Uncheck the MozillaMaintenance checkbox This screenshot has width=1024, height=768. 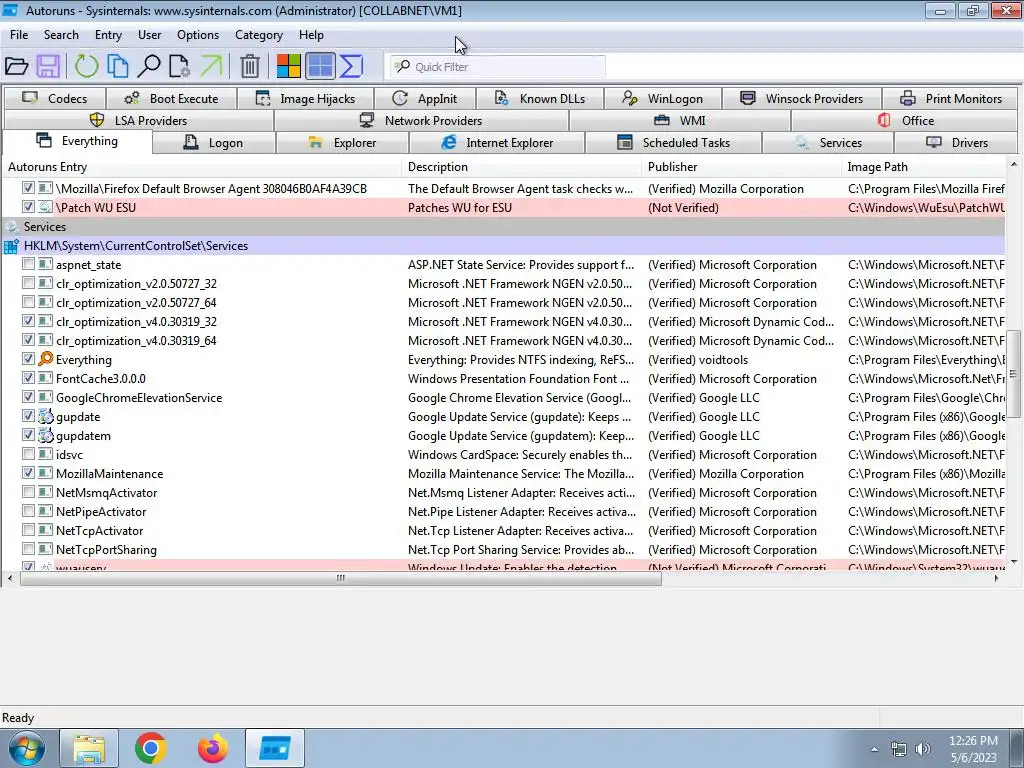[x=28, y=472]
